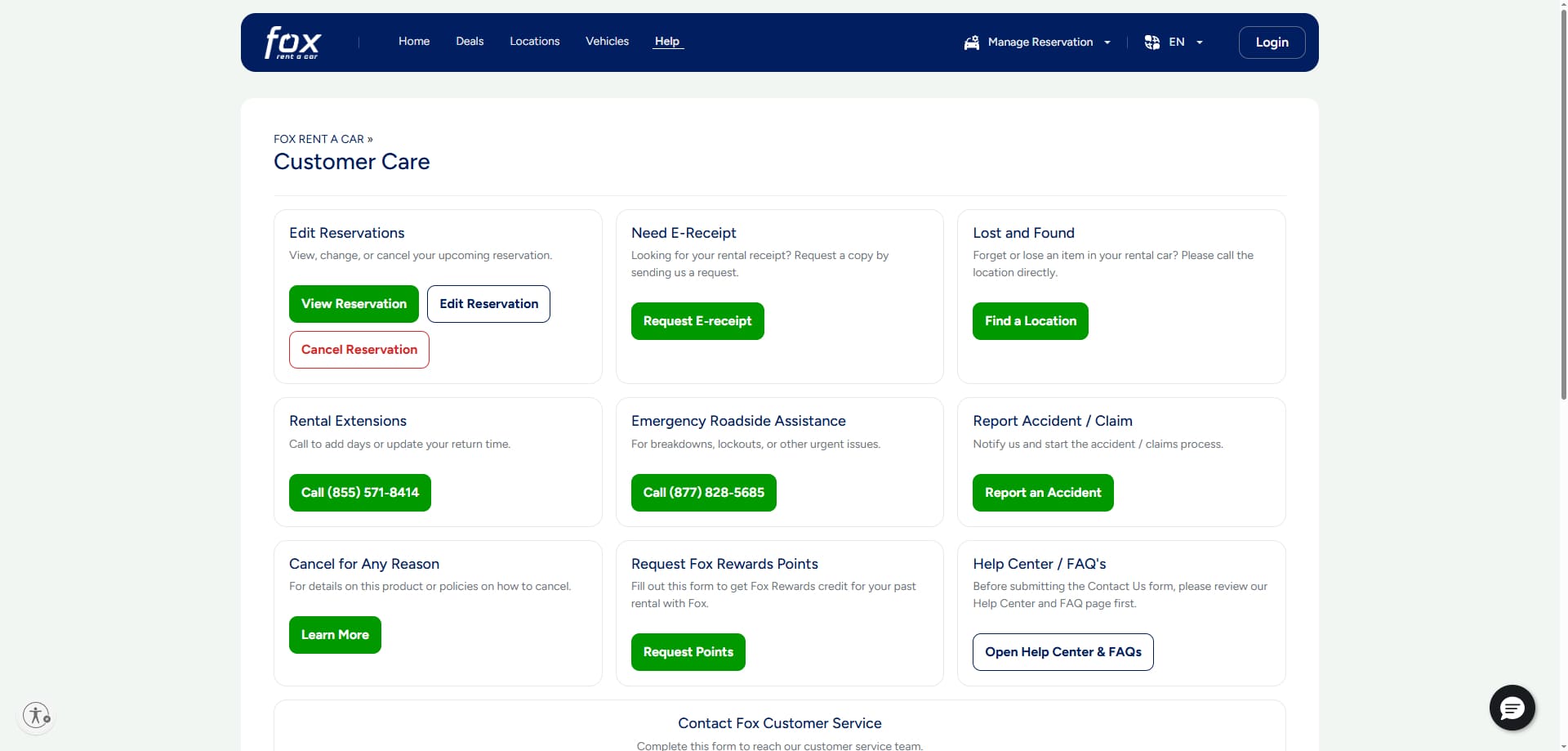Call (877) 828-5685 roadside assistance

[704, 493]
